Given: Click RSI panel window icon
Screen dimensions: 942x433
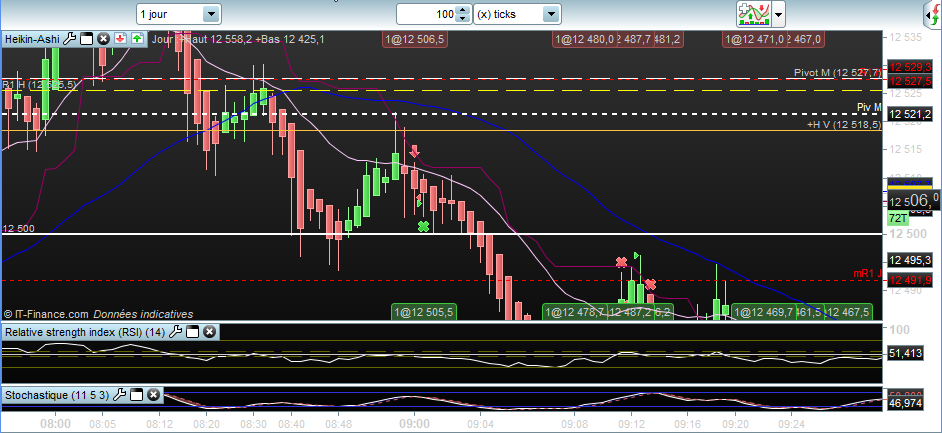Looking at the screenshot, I should point(192,332).
